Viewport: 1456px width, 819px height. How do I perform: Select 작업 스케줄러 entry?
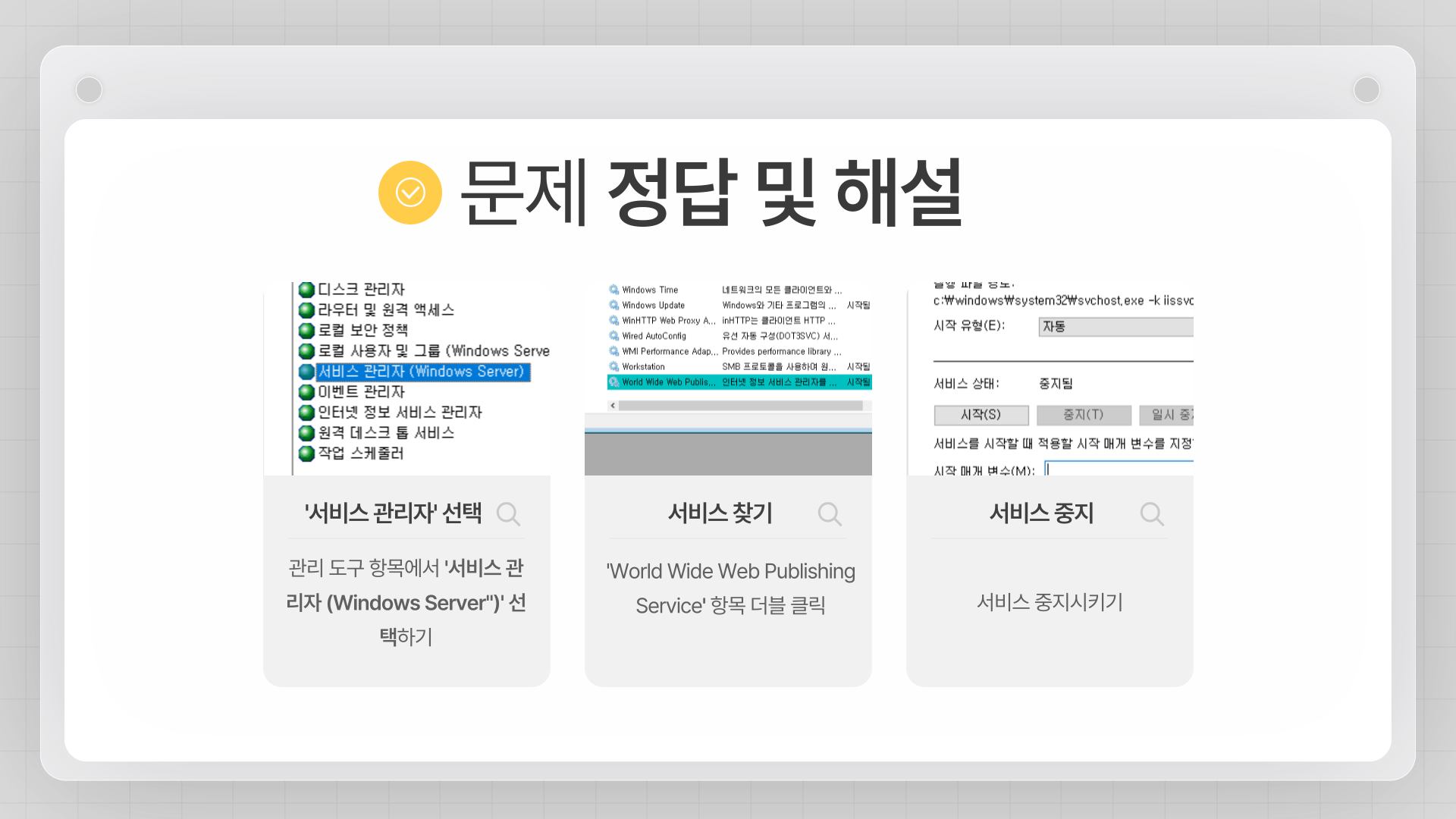point(360,453)
